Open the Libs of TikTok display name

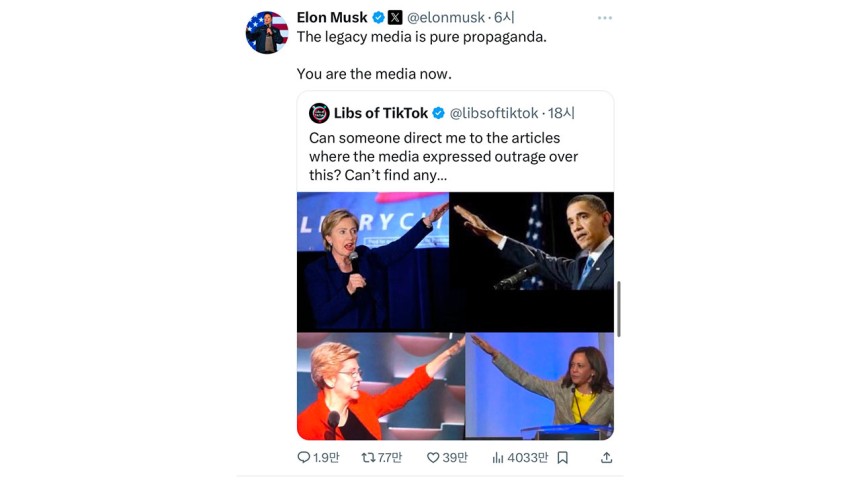[x=381, y=113]
